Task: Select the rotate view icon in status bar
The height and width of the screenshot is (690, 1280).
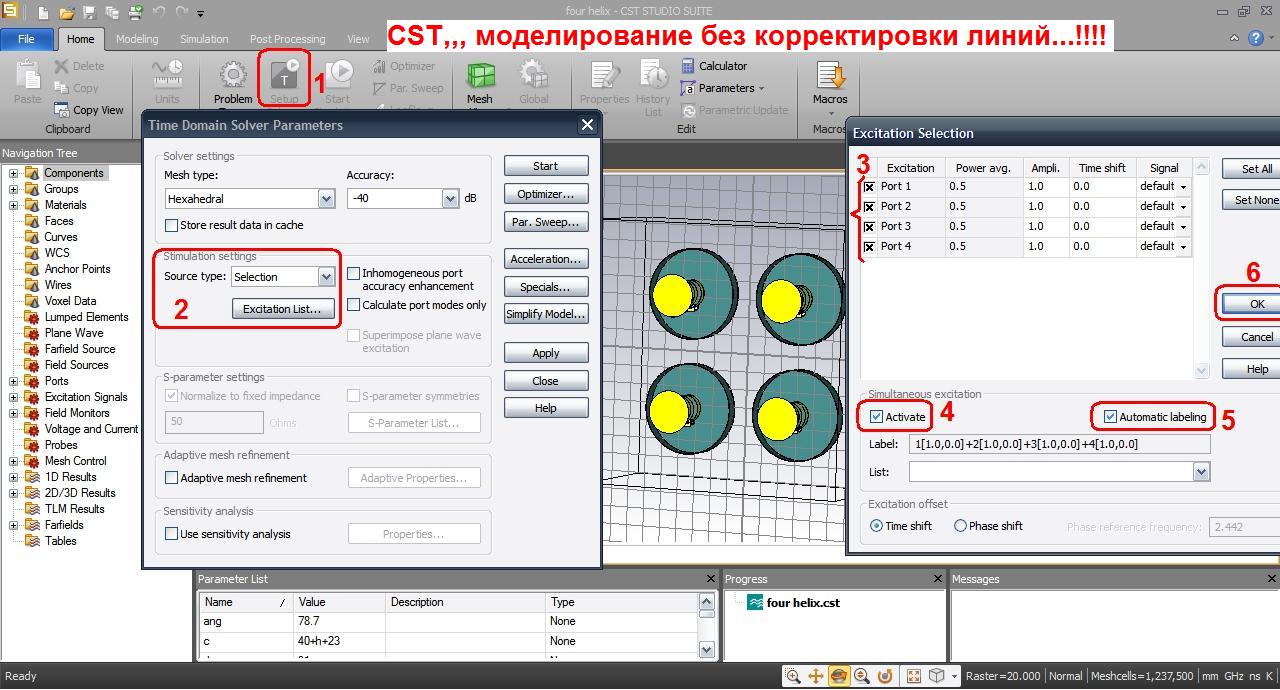Action: click(x=839, y=676)
